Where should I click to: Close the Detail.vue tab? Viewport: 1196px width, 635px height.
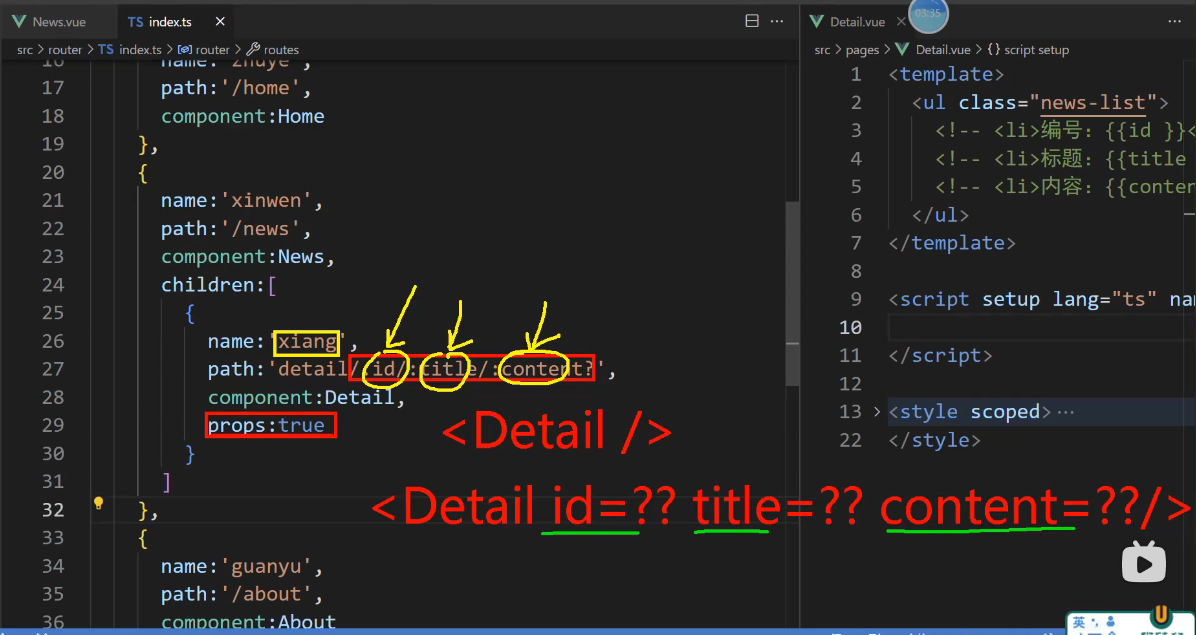coord(901,21)
